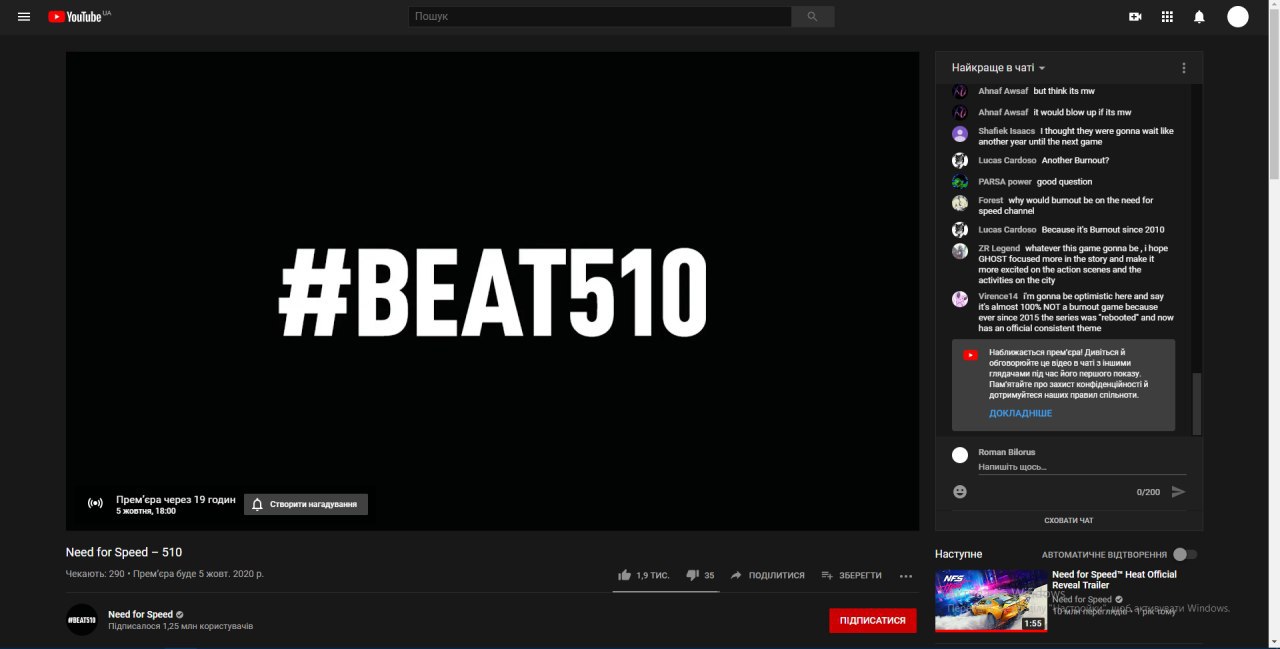Click ZR Legend's chat avatar
This screenshot has height=649, width=1280.
click(960, 251)
